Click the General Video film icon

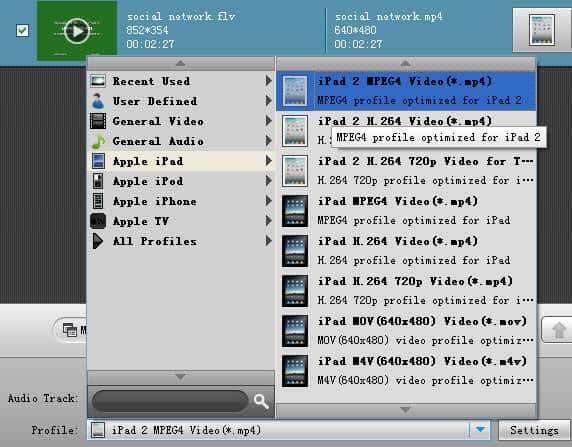coord(98,121)
